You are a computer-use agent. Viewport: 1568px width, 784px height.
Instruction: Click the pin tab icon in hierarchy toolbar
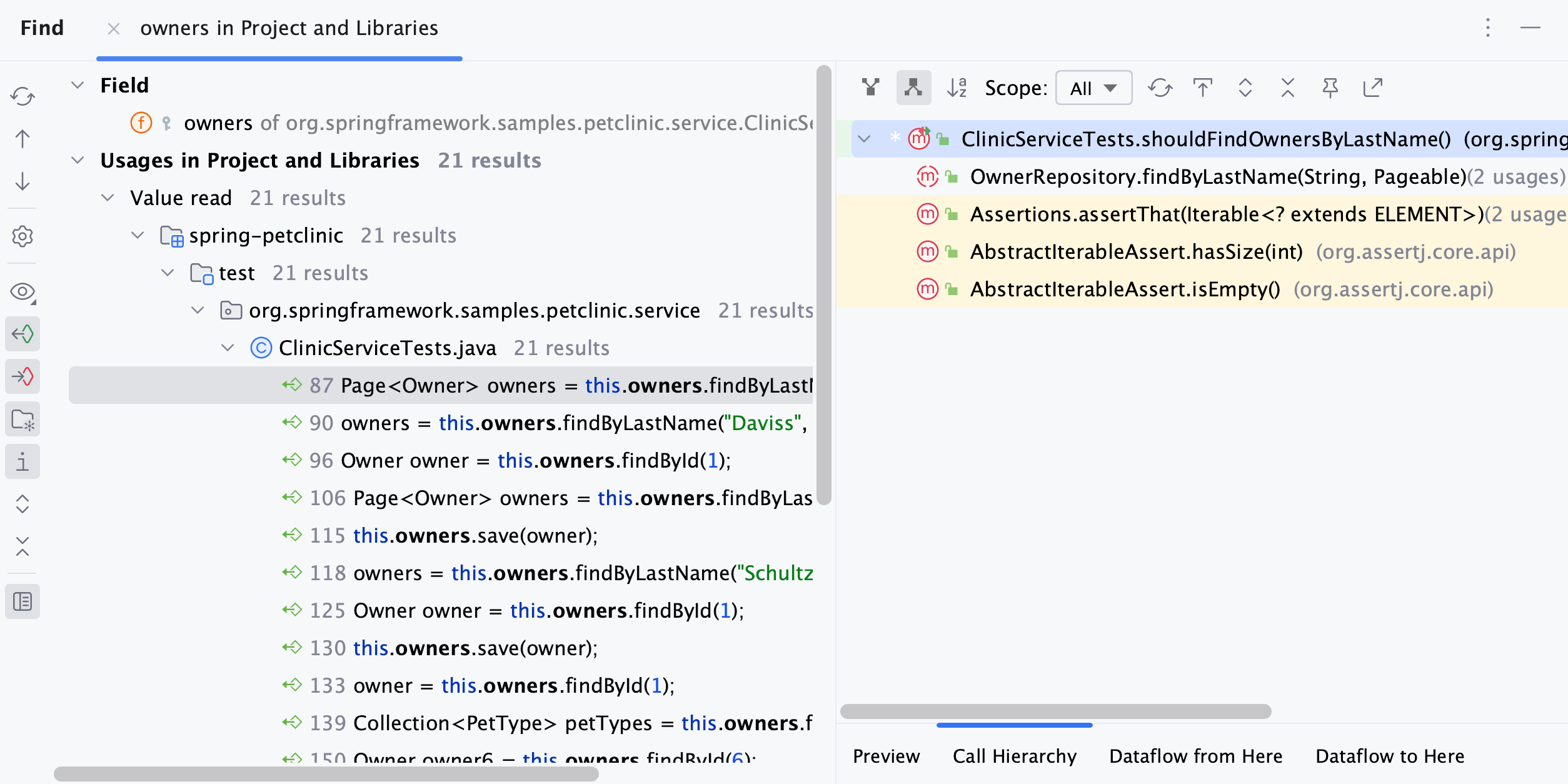tap(1330, 88)
